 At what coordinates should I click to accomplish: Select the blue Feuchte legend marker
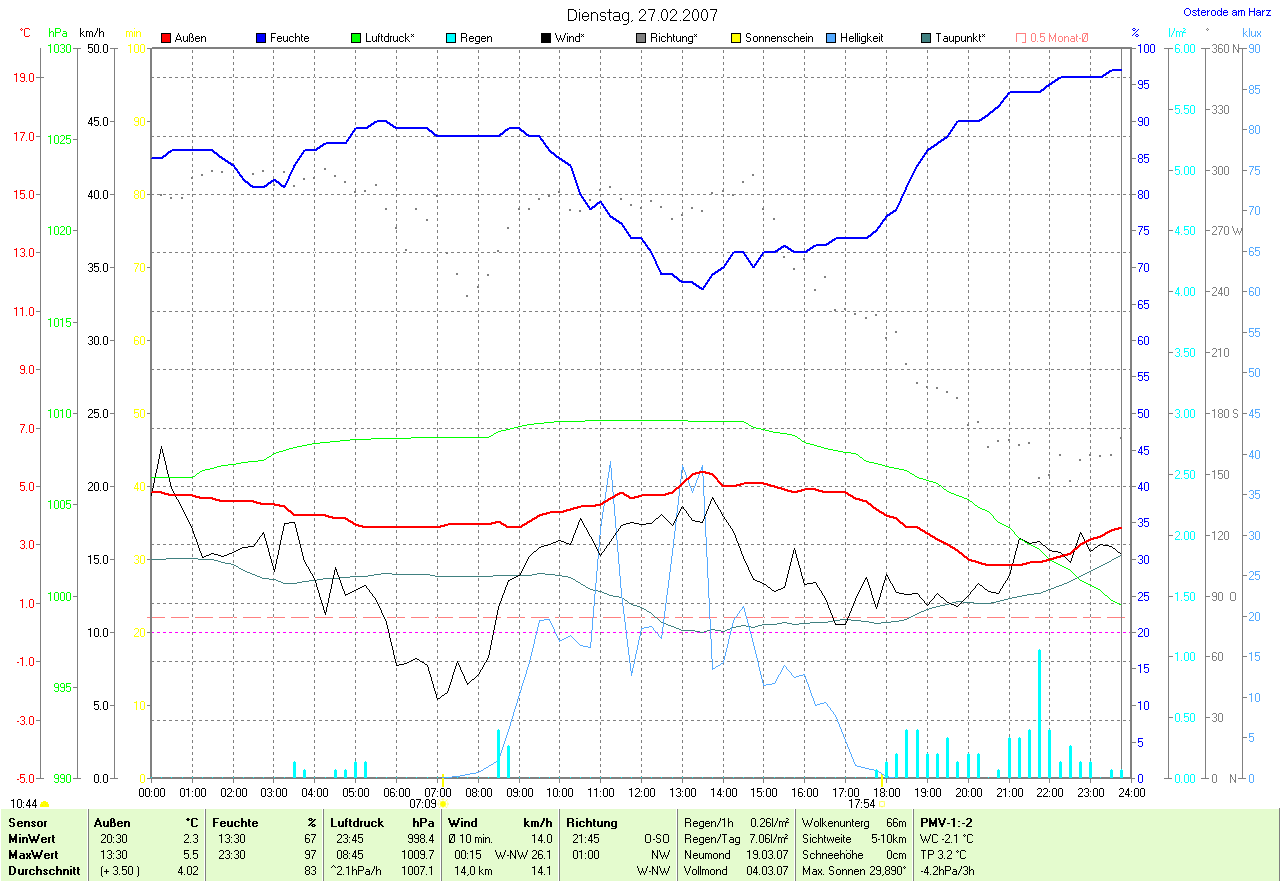coord(261,38)
